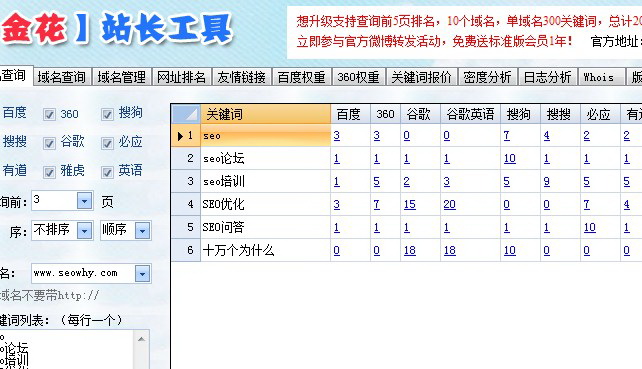The width and height of the screenshot is (642, 369).
Task: Toggle the 谷歌 checkbox
Action: tap(50, 143)
